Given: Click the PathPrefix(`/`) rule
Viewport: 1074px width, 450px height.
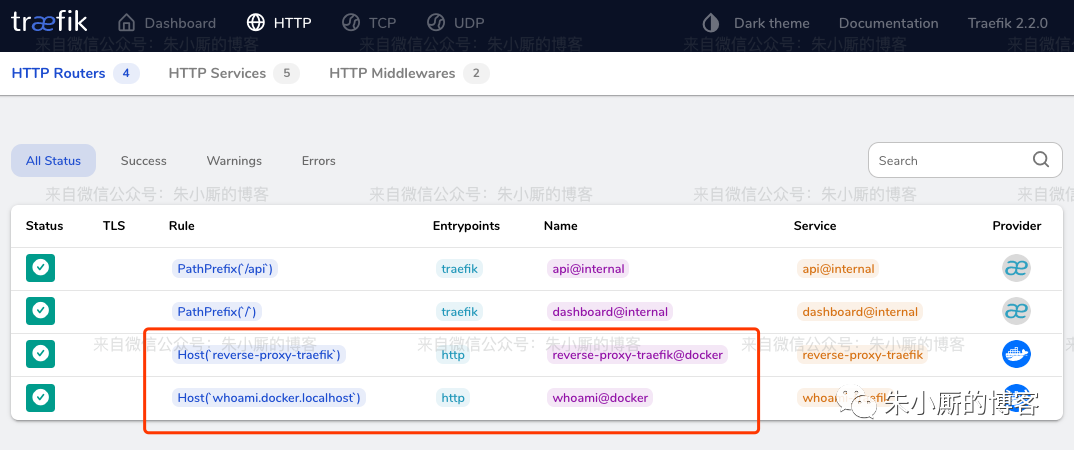Looking at the screenshot, I should (217, 312).
